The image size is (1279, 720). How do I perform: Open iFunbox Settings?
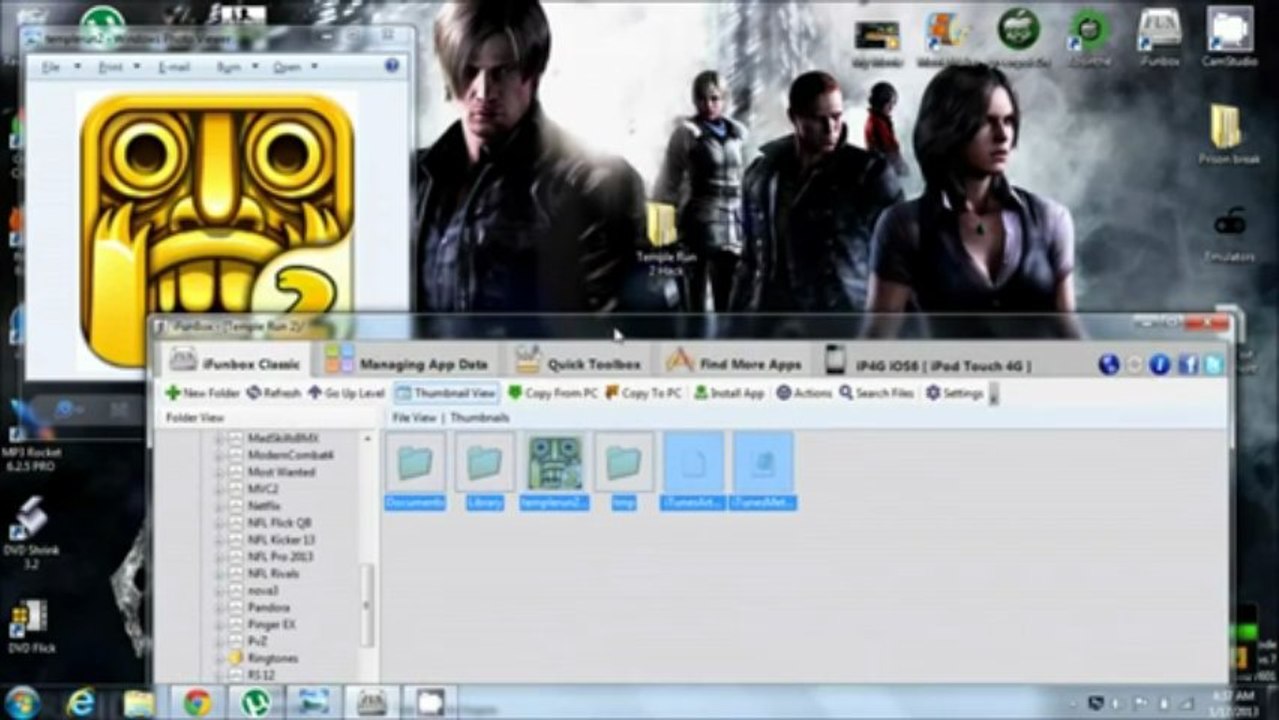tap(954, 393)
